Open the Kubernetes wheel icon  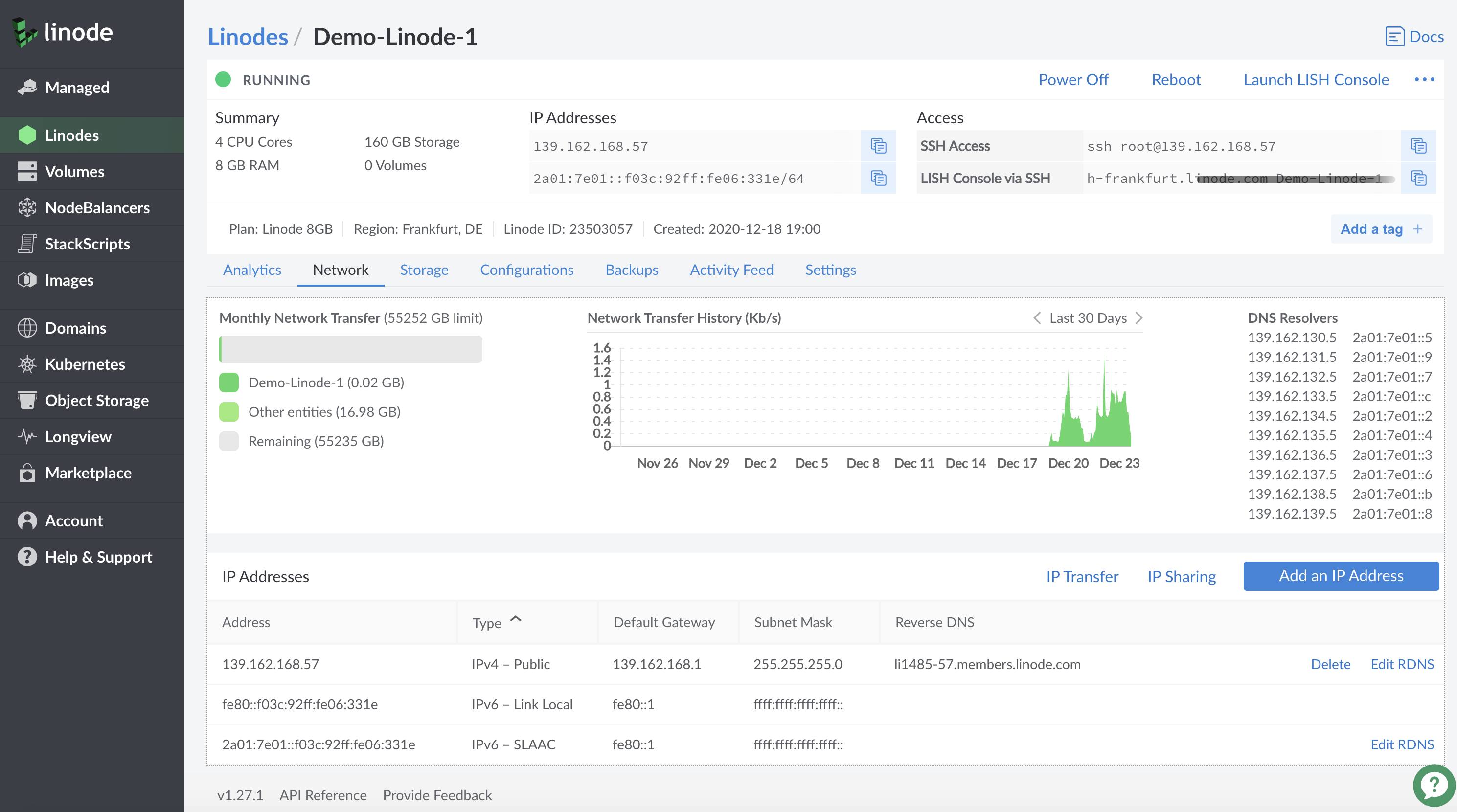26,363
